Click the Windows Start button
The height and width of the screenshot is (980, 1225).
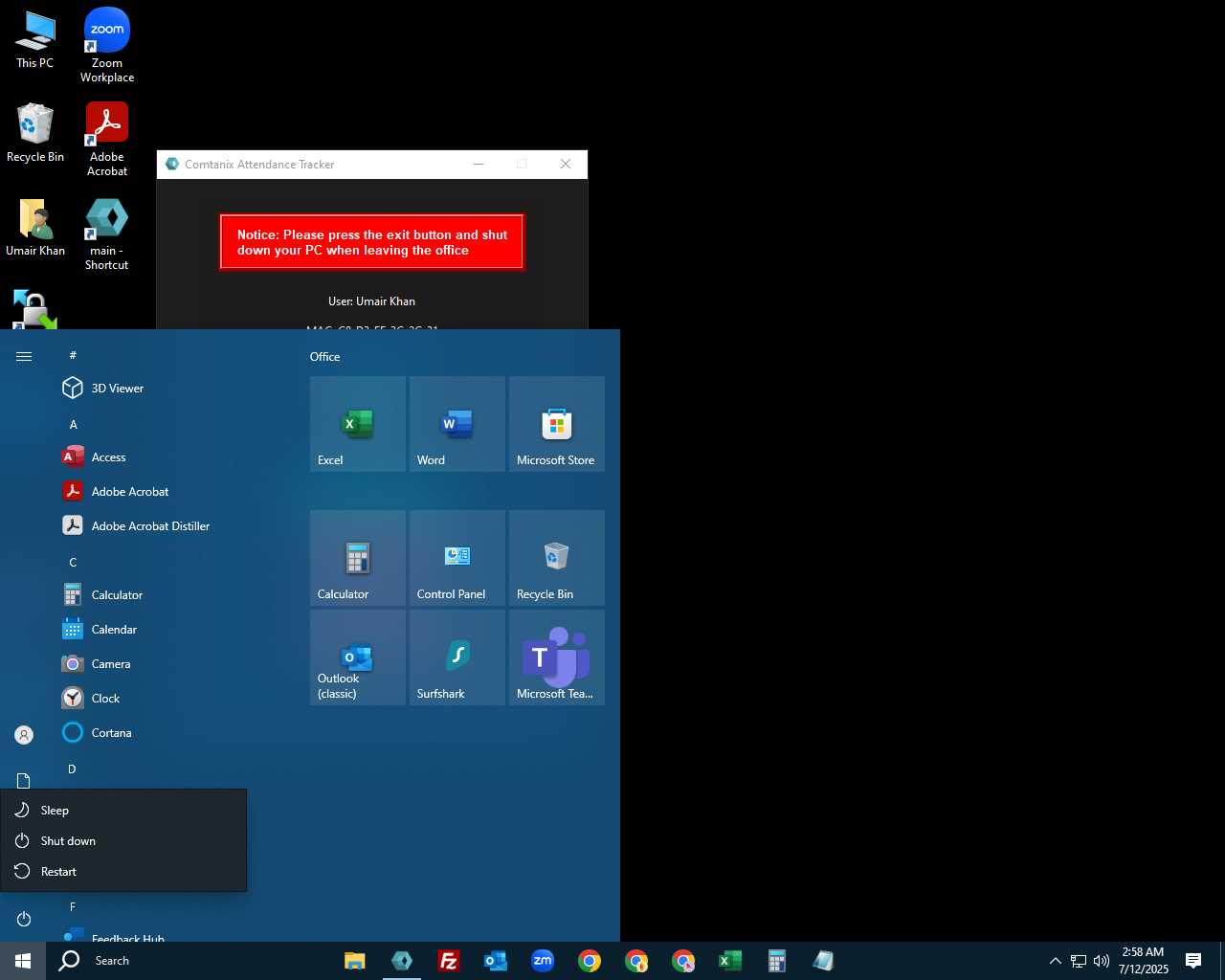(x=23, y=961)
